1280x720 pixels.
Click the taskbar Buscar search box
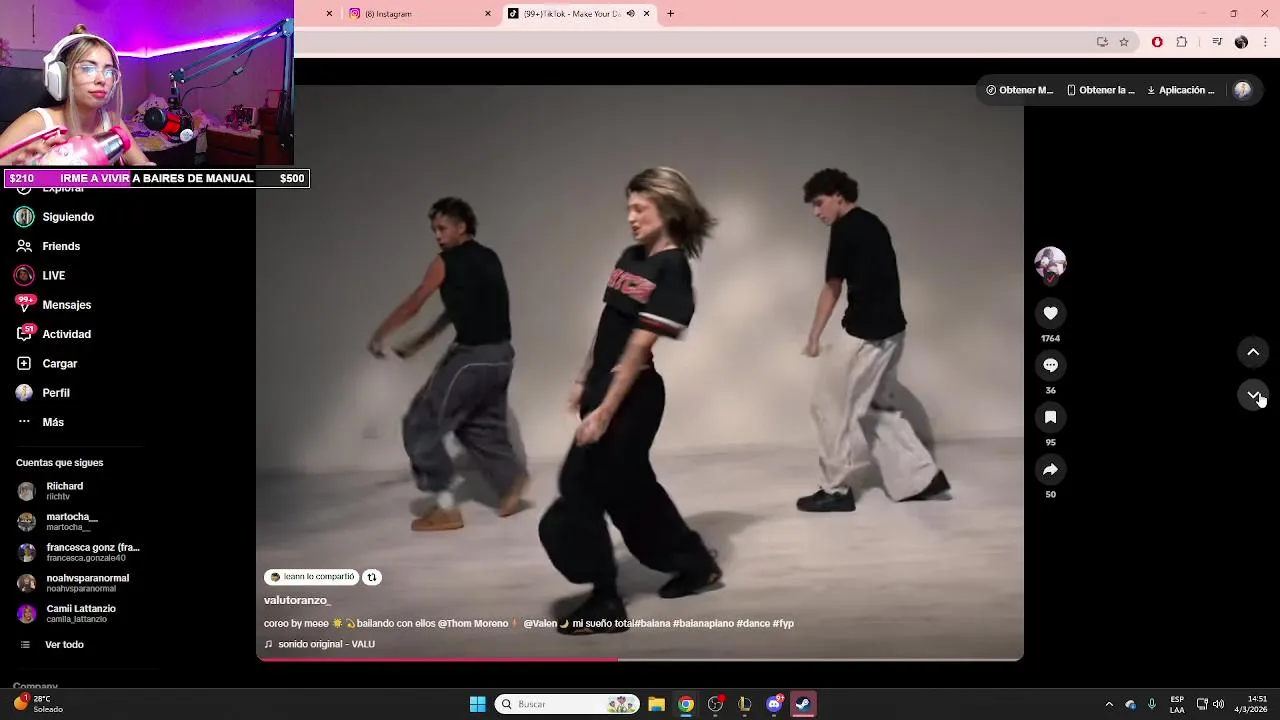coord(567,704)
